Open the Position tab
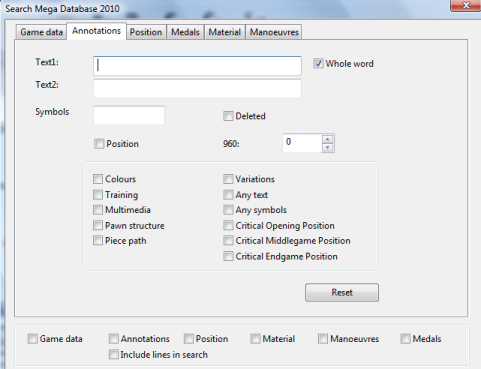481x369 pixels. [x=146, y=32]
